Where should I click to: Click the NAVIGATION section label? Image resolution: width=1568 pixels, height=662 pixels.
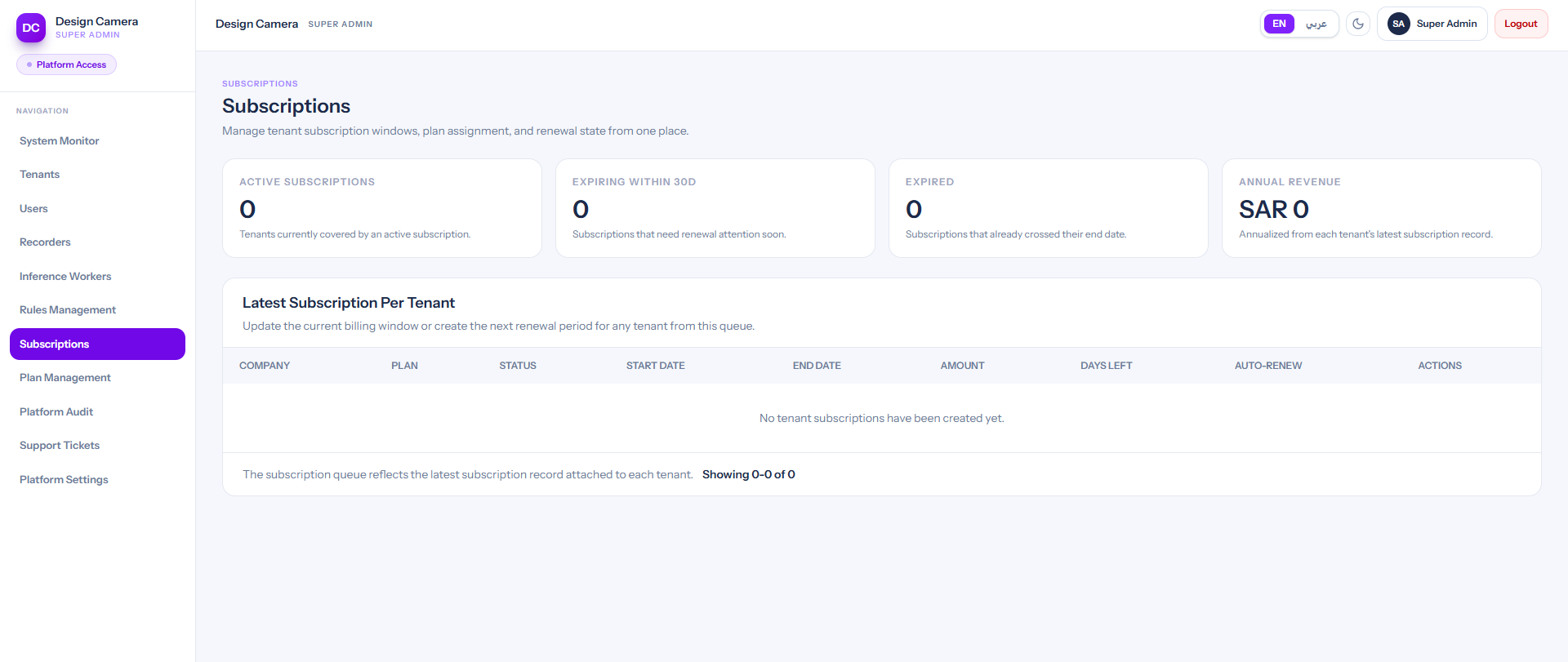(42, 111)
